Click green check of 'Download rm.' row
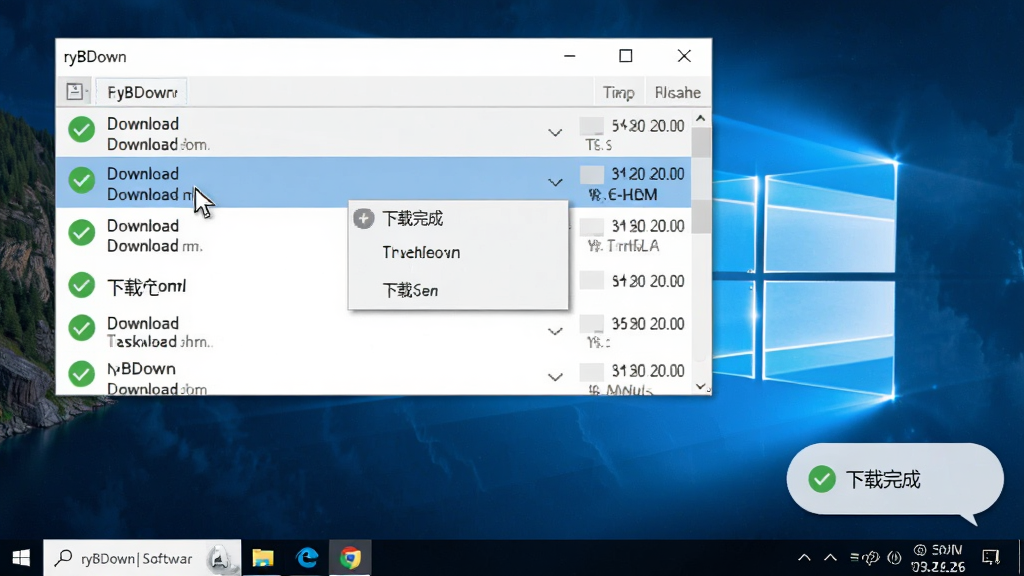The image size is (1024, 576). click(x=82, y=232)
